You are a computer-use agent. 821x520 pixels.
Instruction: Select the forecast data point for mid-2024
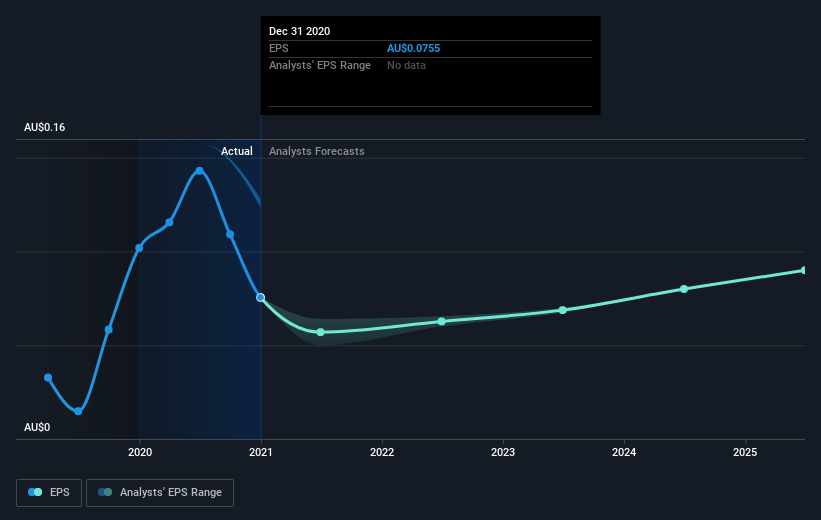(684, 289)
